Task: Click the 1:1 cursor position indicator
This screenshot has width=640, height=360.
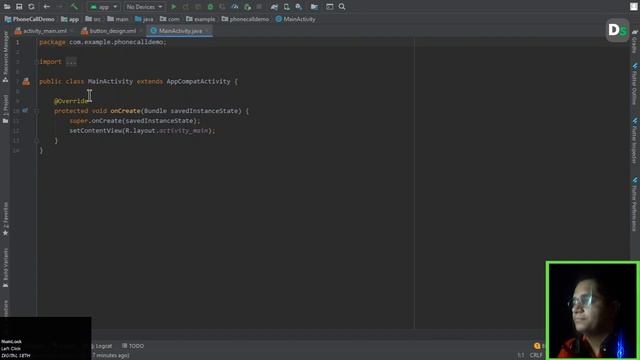Action: pyautogui.click(x=521, y=355)
